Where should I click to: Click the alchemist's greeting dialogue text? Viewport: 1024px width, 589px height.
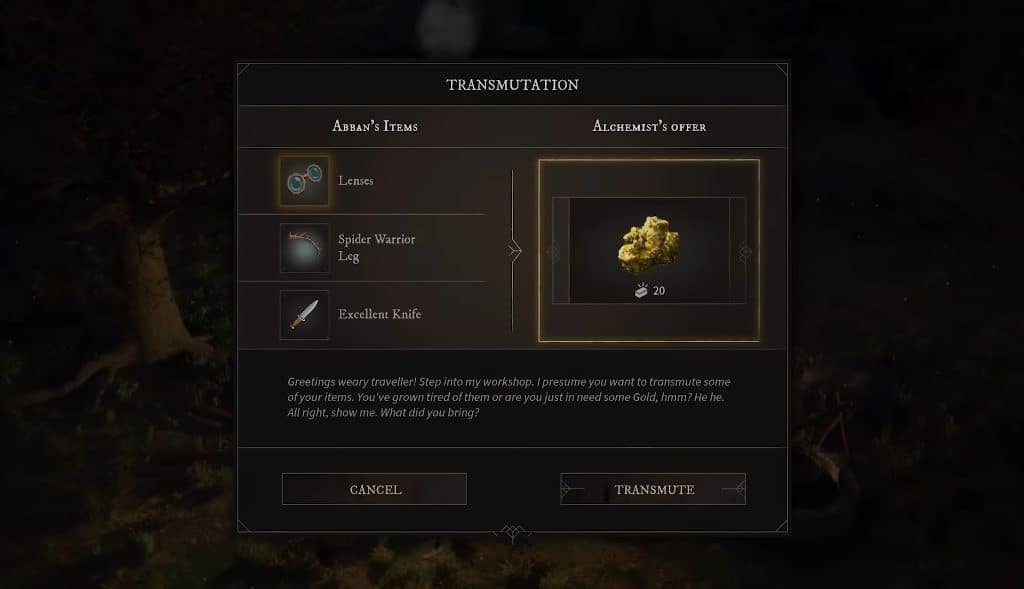tap(509, 397)
